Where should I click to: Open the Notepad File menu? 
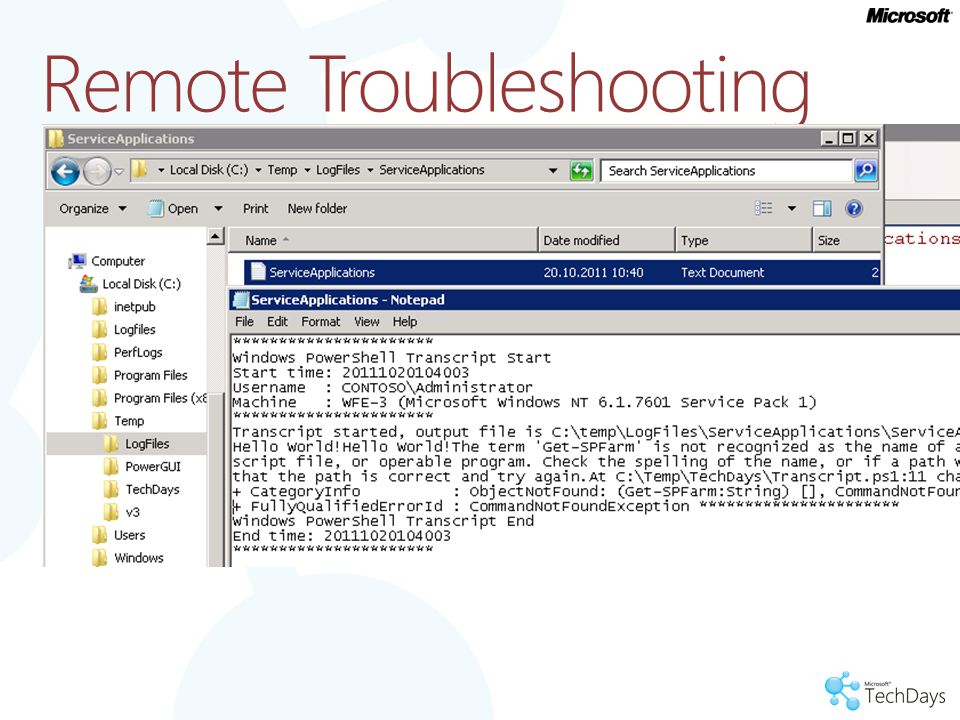[244, 321]
